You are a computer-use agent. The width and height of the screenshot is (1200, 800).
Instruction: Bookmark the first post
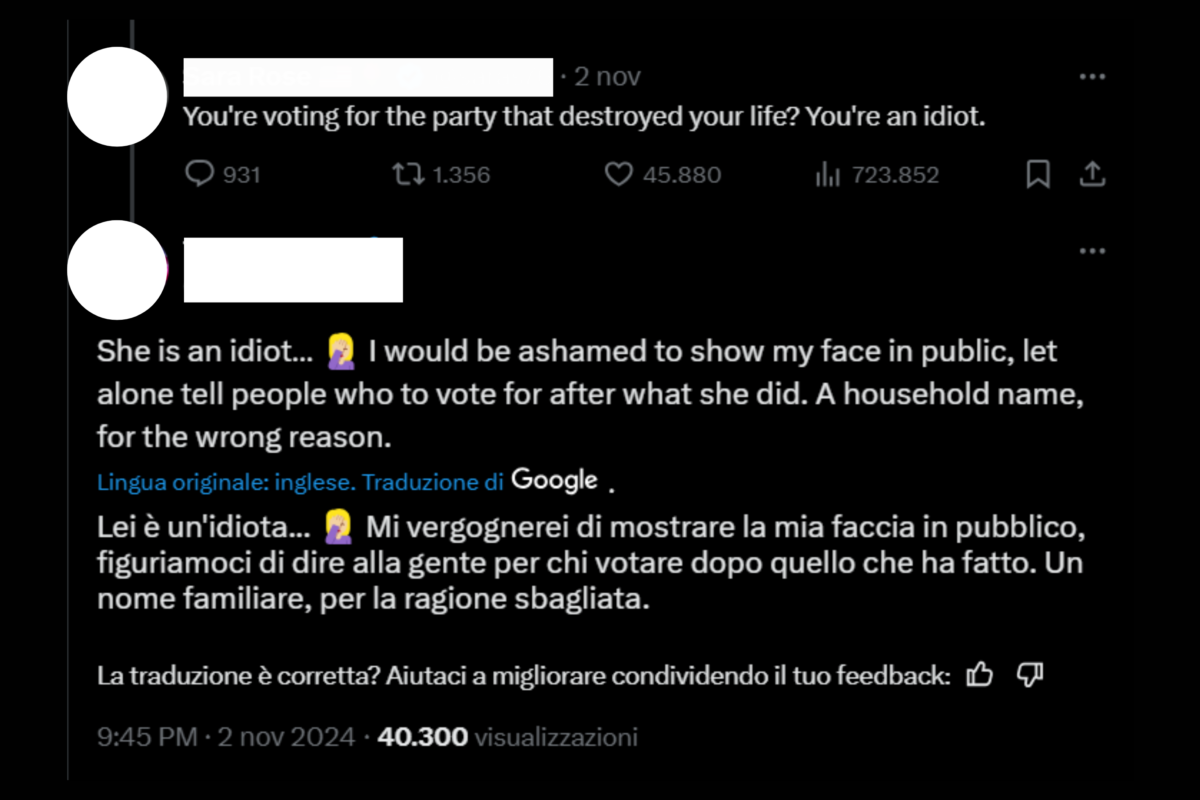(x=1039, y=175)
